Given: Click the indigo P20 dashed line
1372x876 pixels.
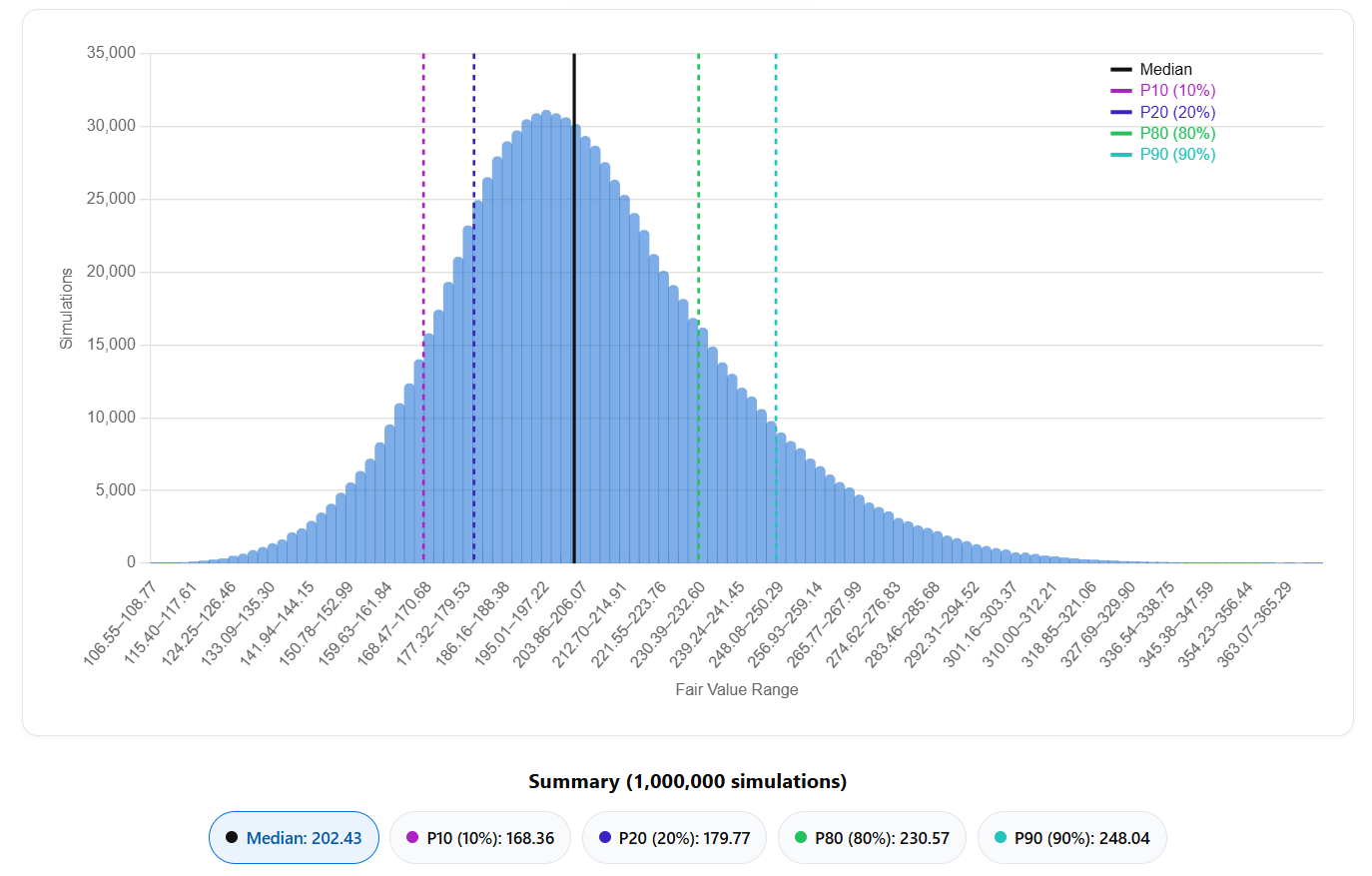Looking at the screenshot, I should click(x=474, y=308).
